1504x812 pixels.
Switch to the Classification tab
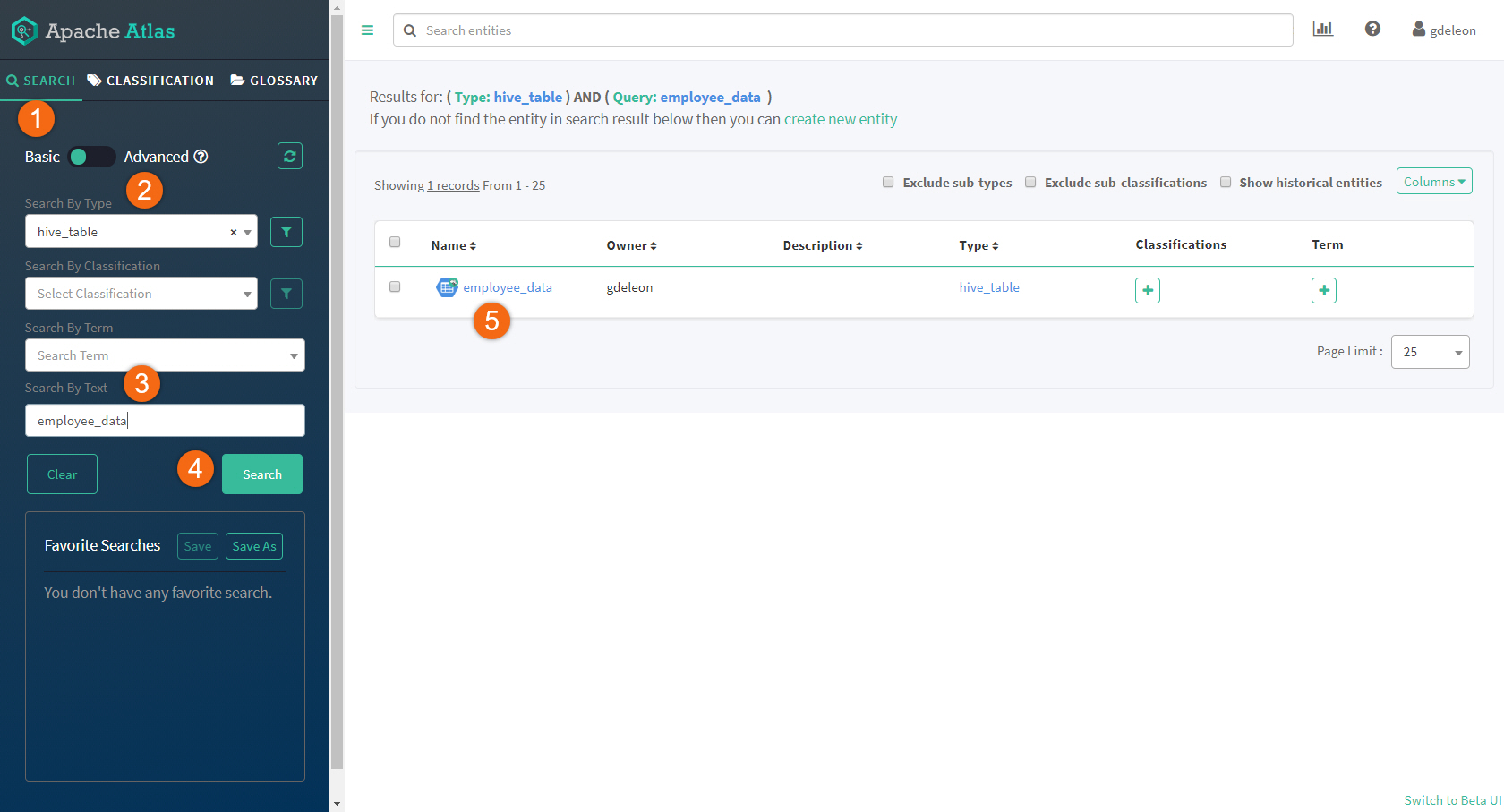point(150,81)
